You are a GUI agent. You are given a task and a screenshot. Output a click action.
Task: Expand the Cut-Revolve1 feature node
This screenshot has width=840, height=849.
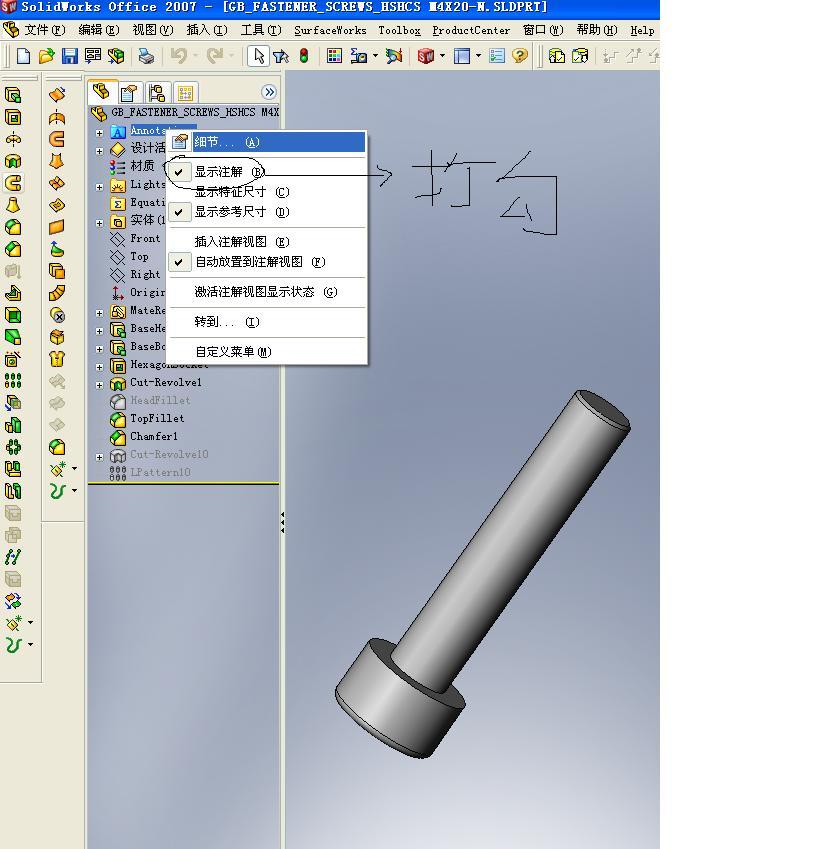click(100, 385)
